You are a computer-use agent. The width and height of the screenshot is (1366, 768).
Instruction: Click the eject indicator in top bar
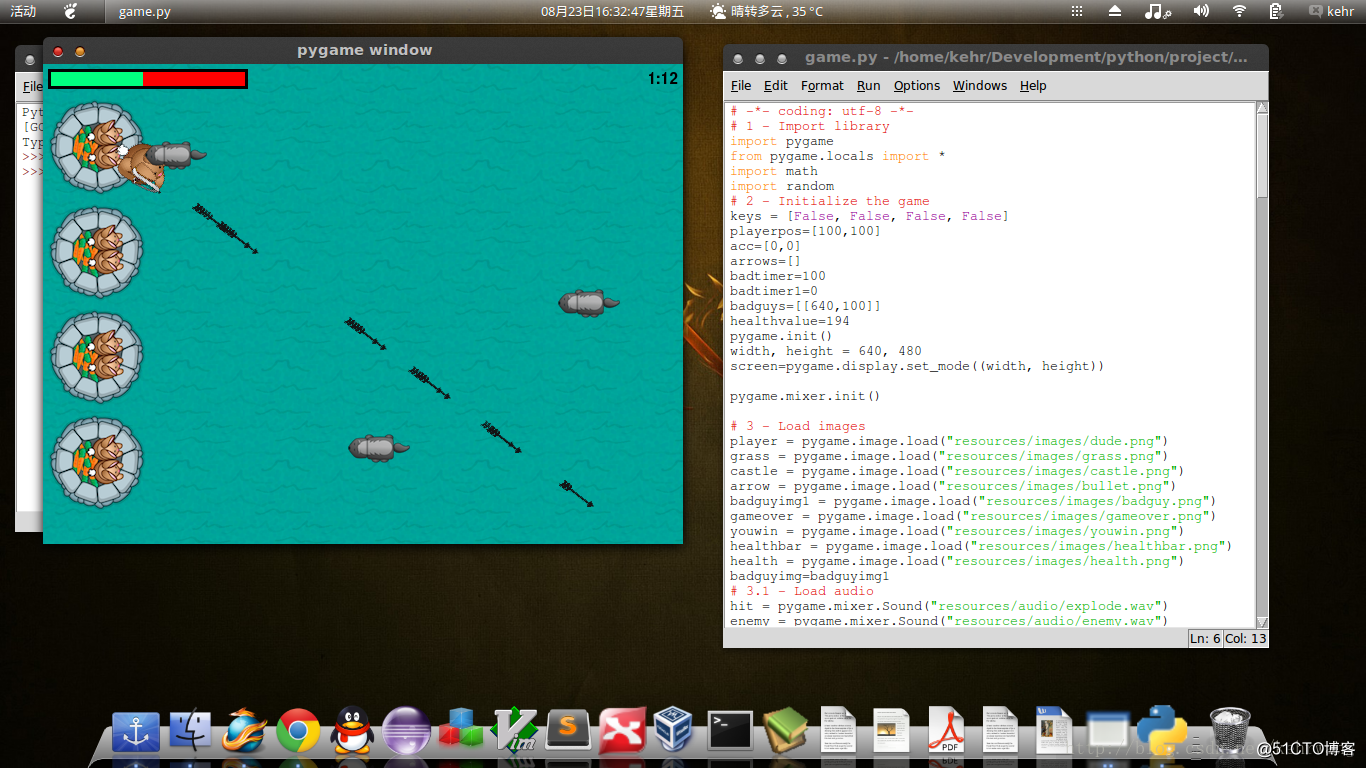(x=1115, y=11)
